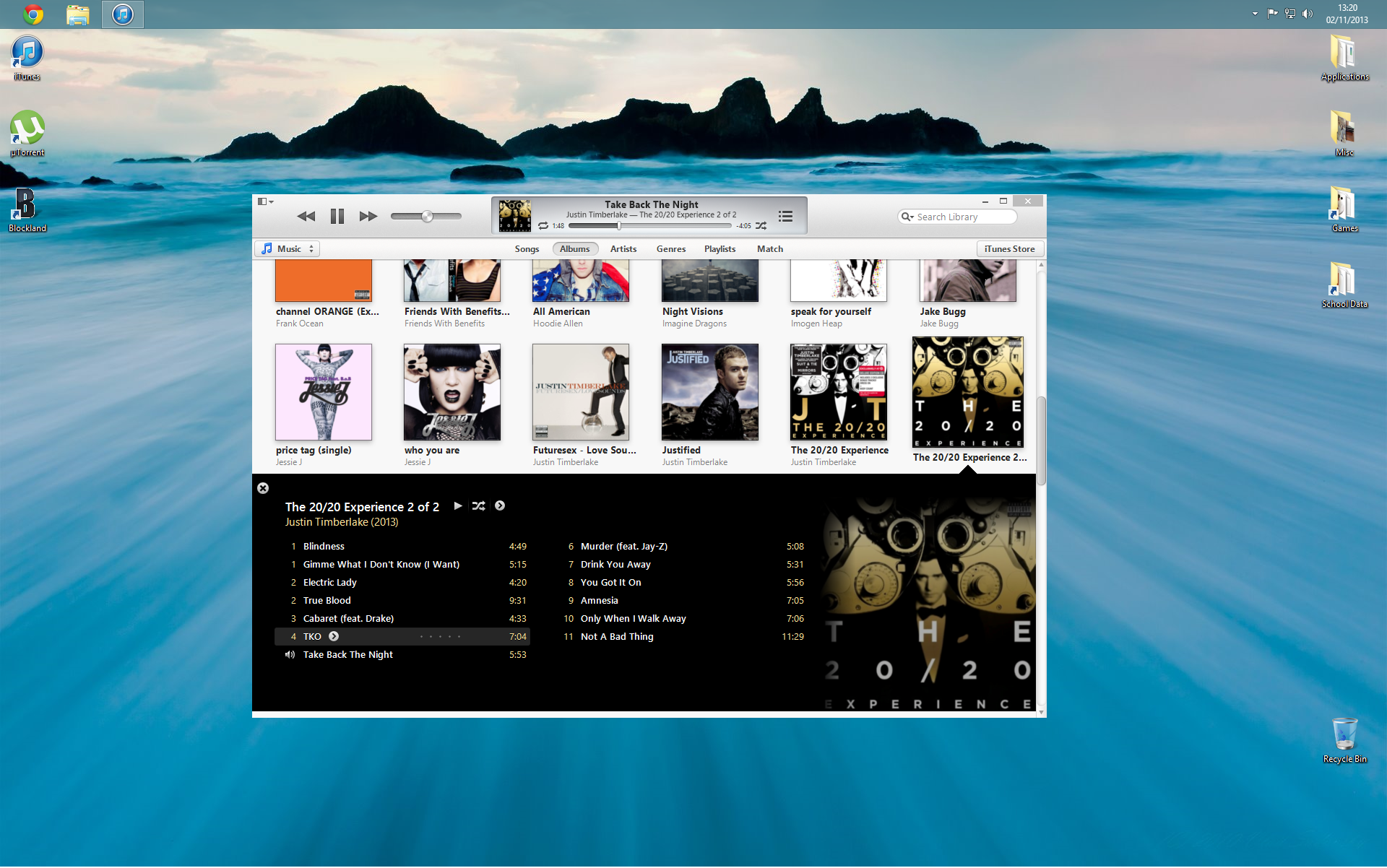Expand album options arrow beside shuffle
The height and width of the screenshot is (868, 1387).
click(x=500, y=506)
